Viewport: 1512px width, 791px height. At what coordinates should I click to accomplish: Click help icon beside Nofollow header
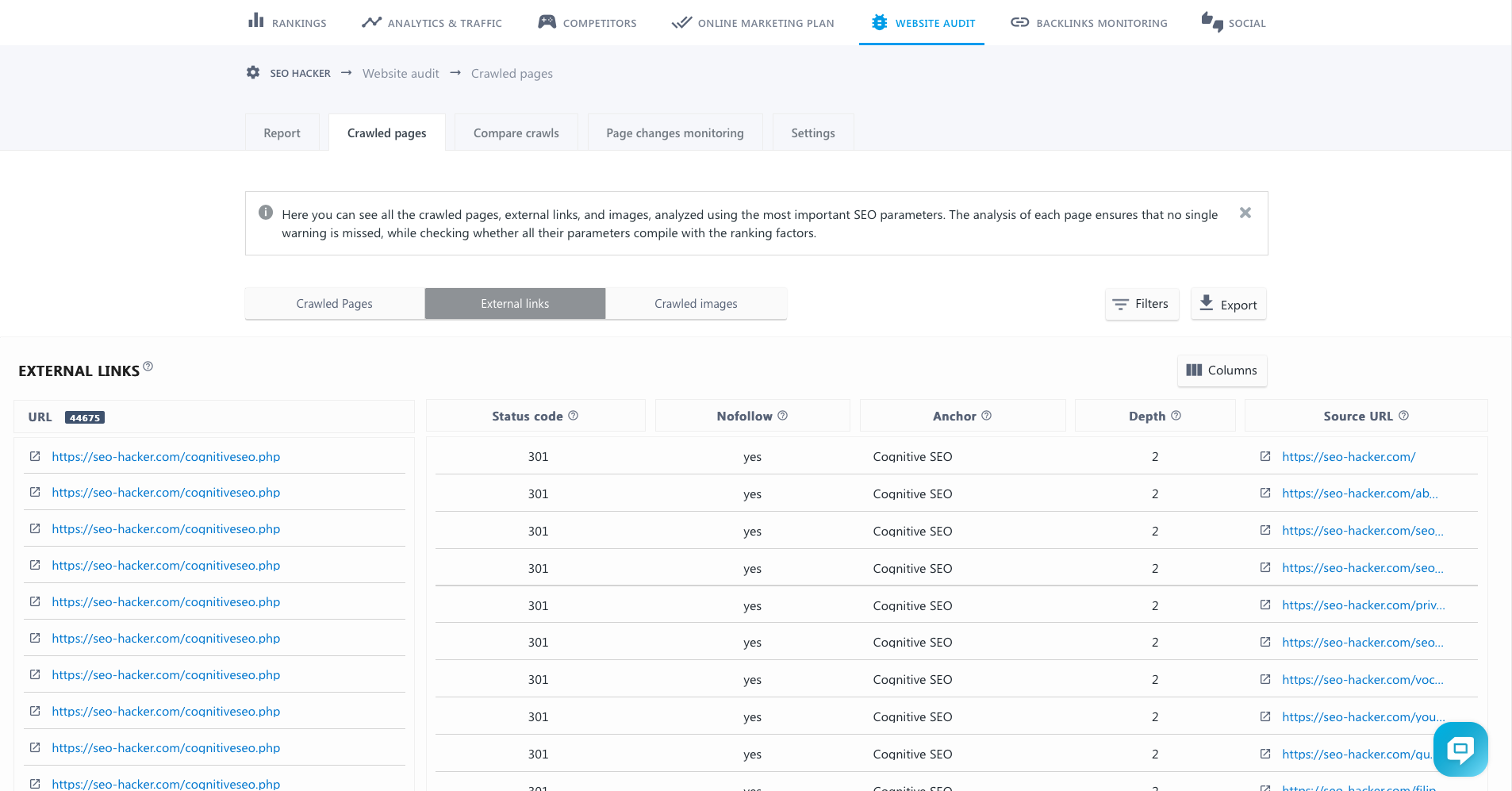[x=782, y=416]
